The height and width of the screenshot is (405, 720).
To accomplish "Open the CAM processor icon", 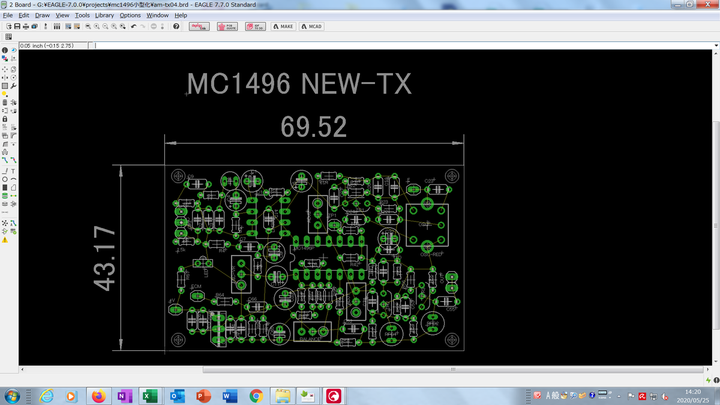I will click(34, 26).
